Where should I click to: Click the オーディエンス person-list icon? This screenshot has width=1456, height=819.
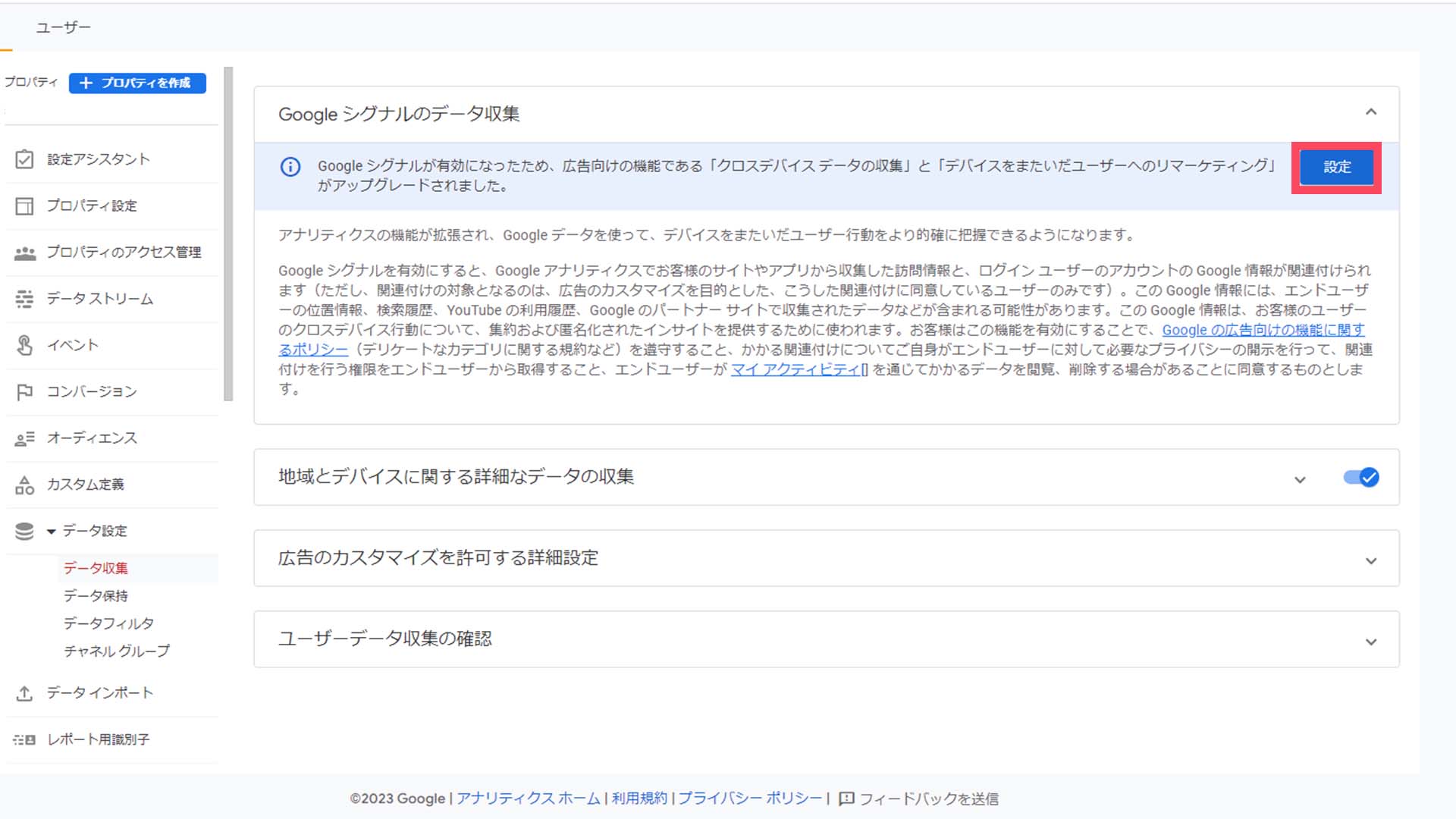coord(24,438)
